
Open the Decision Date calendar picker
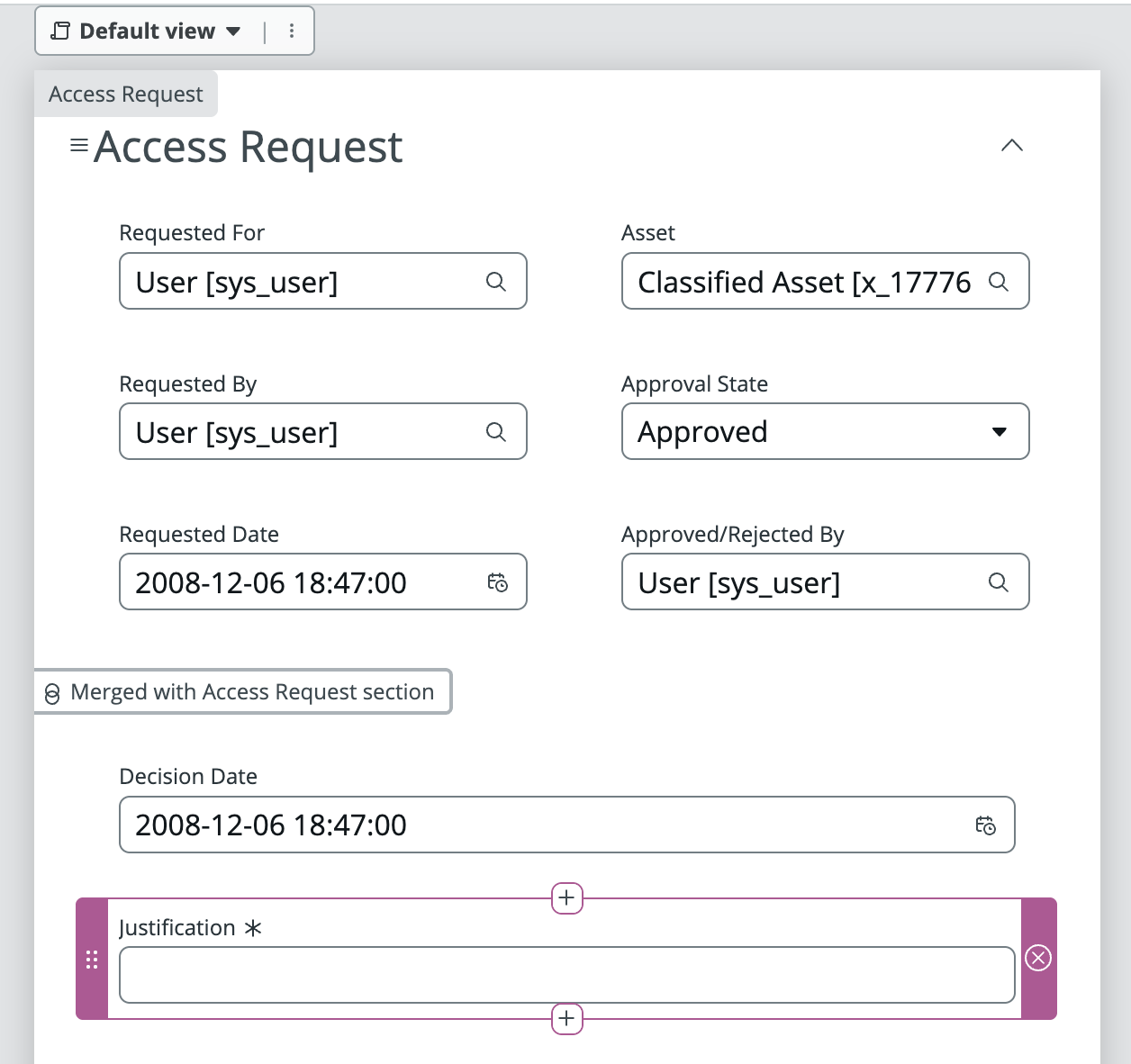coord(986,825)
